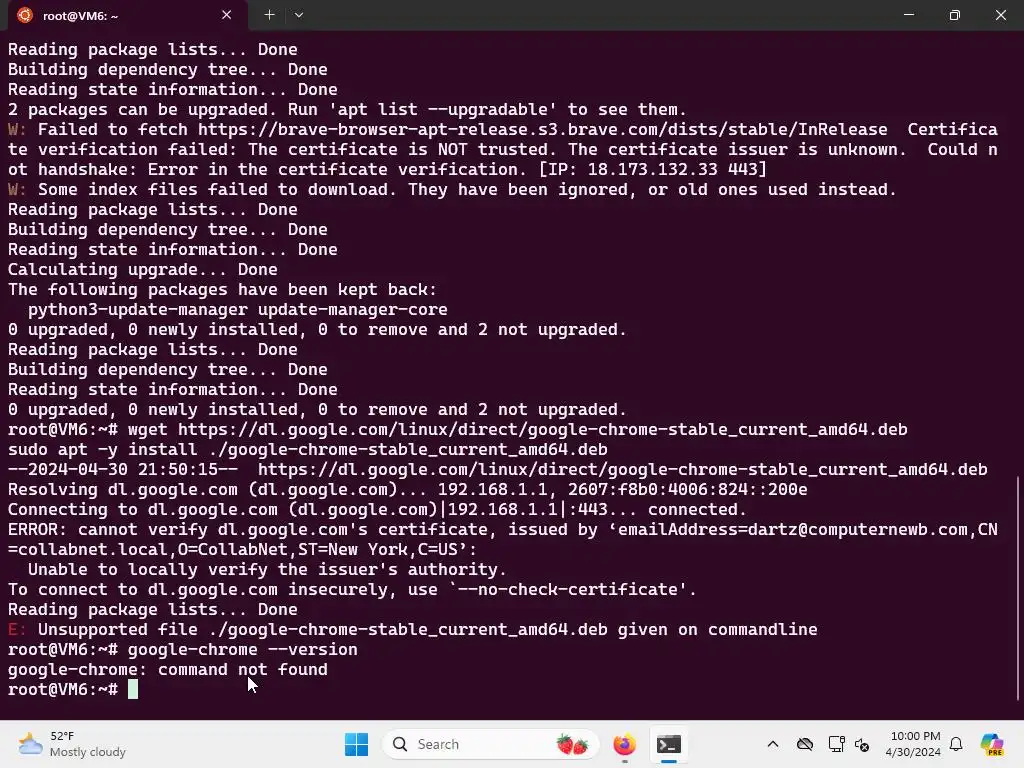Click 'sudo apt -y install' command line
This screenshot has width=1024, height=768.
pyautogui.click(x=308, y=449)
